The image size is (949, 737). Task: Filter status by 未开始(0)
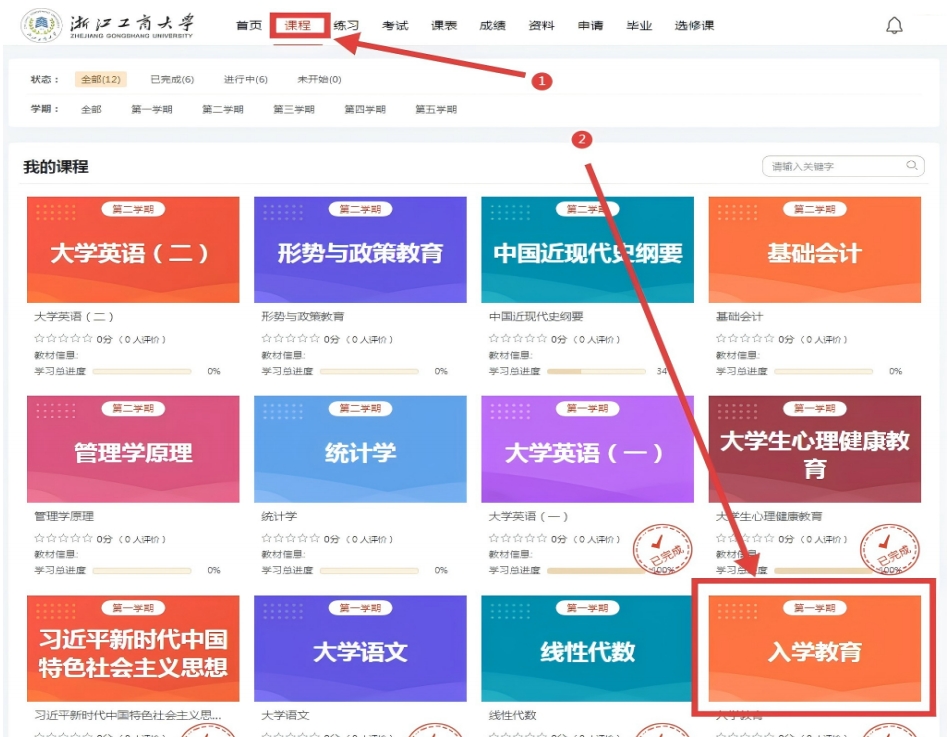tap(319, 79)
